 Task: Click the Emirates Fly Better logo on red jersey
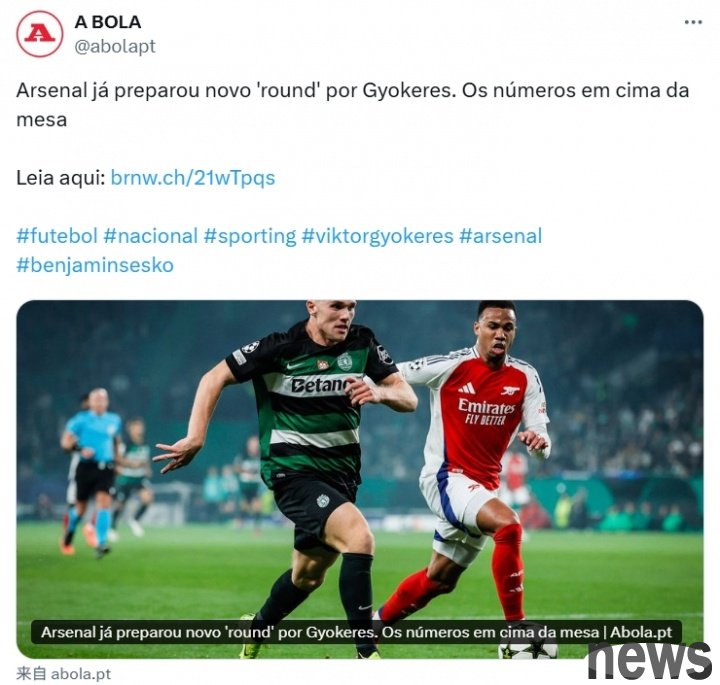pos(486,412)
